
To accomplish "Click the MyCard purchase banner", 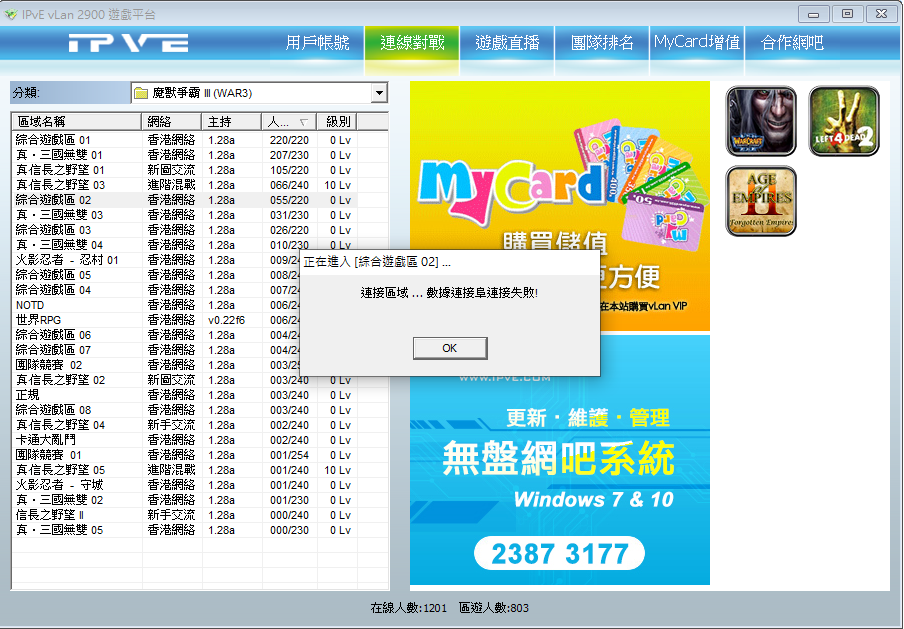I will [x=559, y=160].
